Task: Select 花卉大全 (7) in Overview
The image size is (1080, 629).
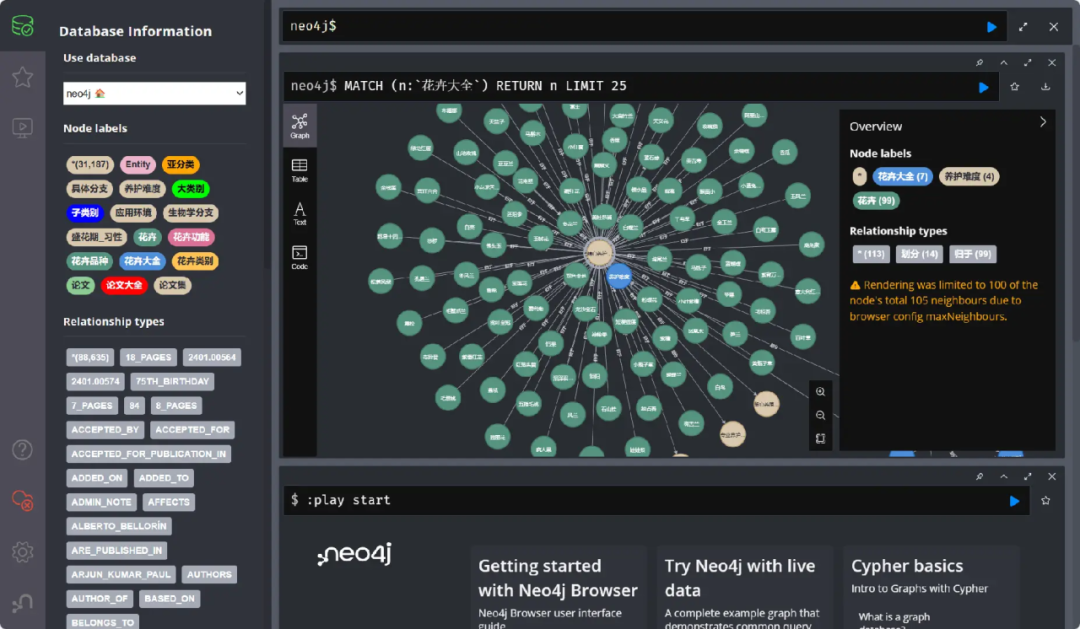Action: [902, 177]
